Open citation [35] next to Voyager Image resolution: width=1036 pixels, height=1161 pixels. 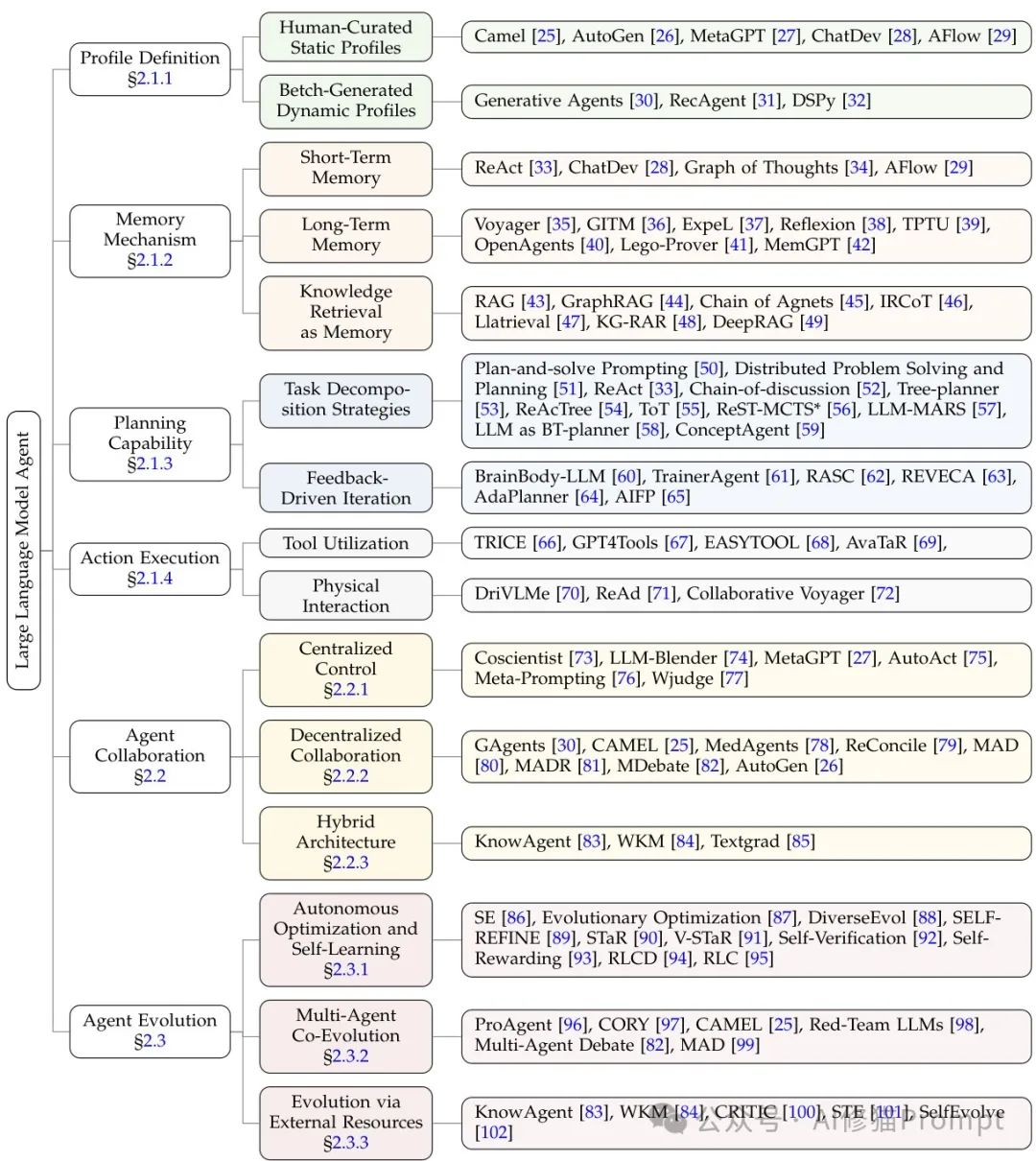pyautogui.click(x=562, y=225)
